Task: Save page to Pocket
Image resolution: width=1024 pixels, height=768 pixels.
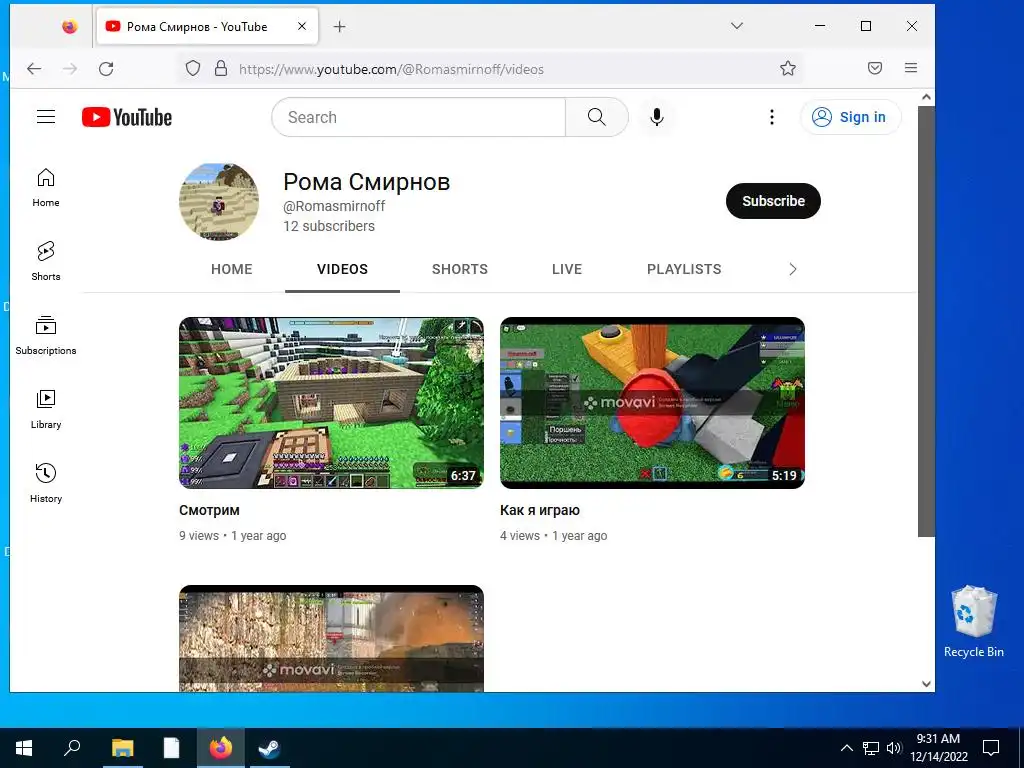Action: (875, 69)
